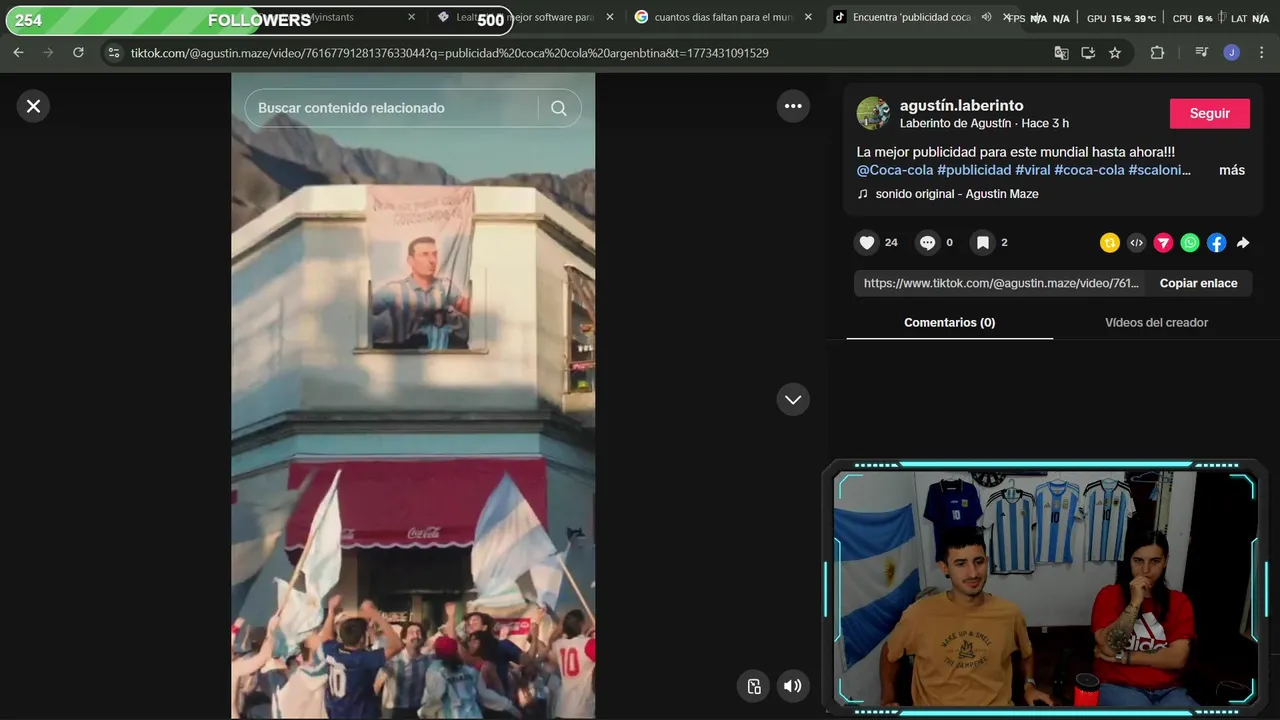The image size is (1280, 720).
Task: Mute the video with the speaker icon
Action: point(792,686)
